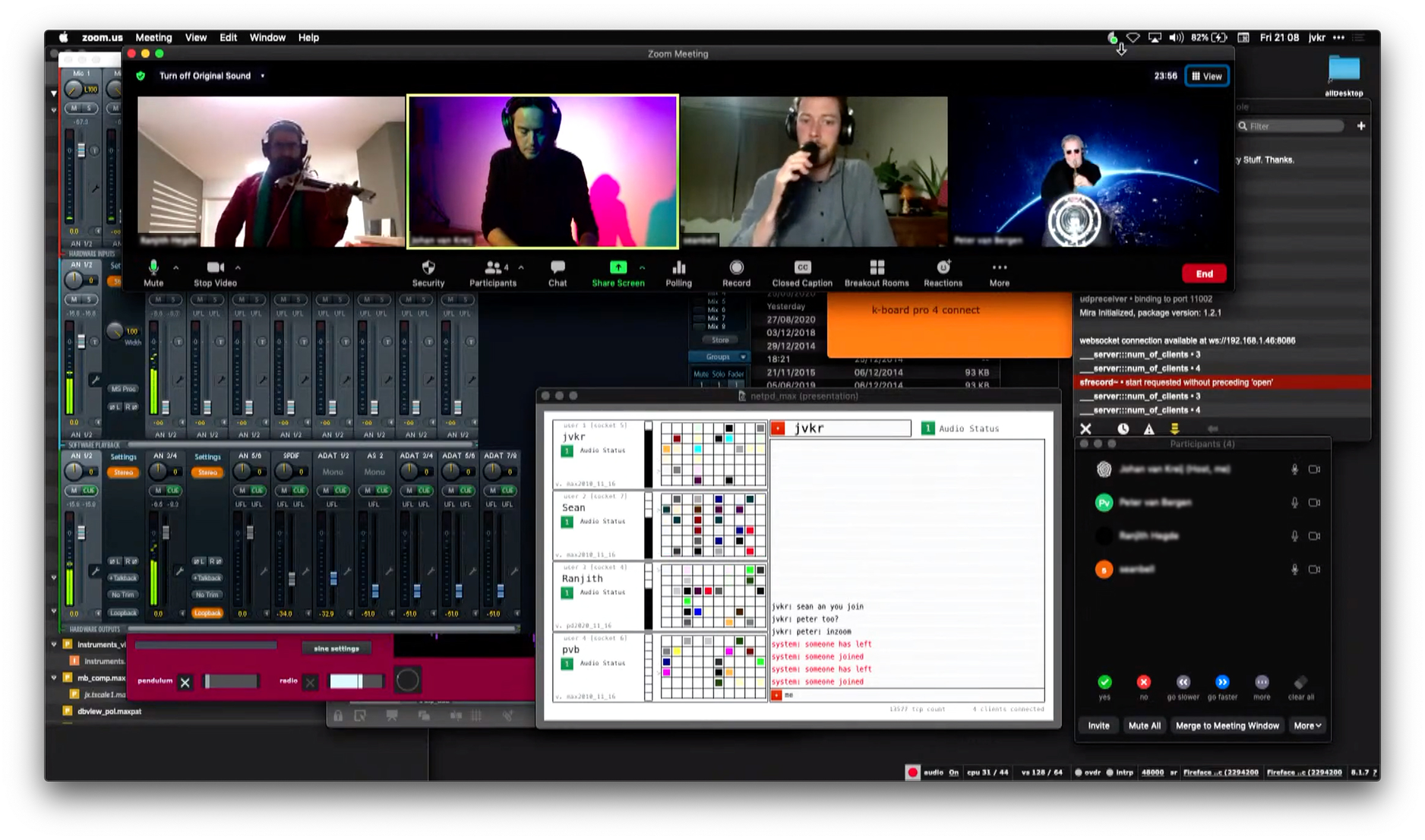Open the Window menu

[267, 37]
